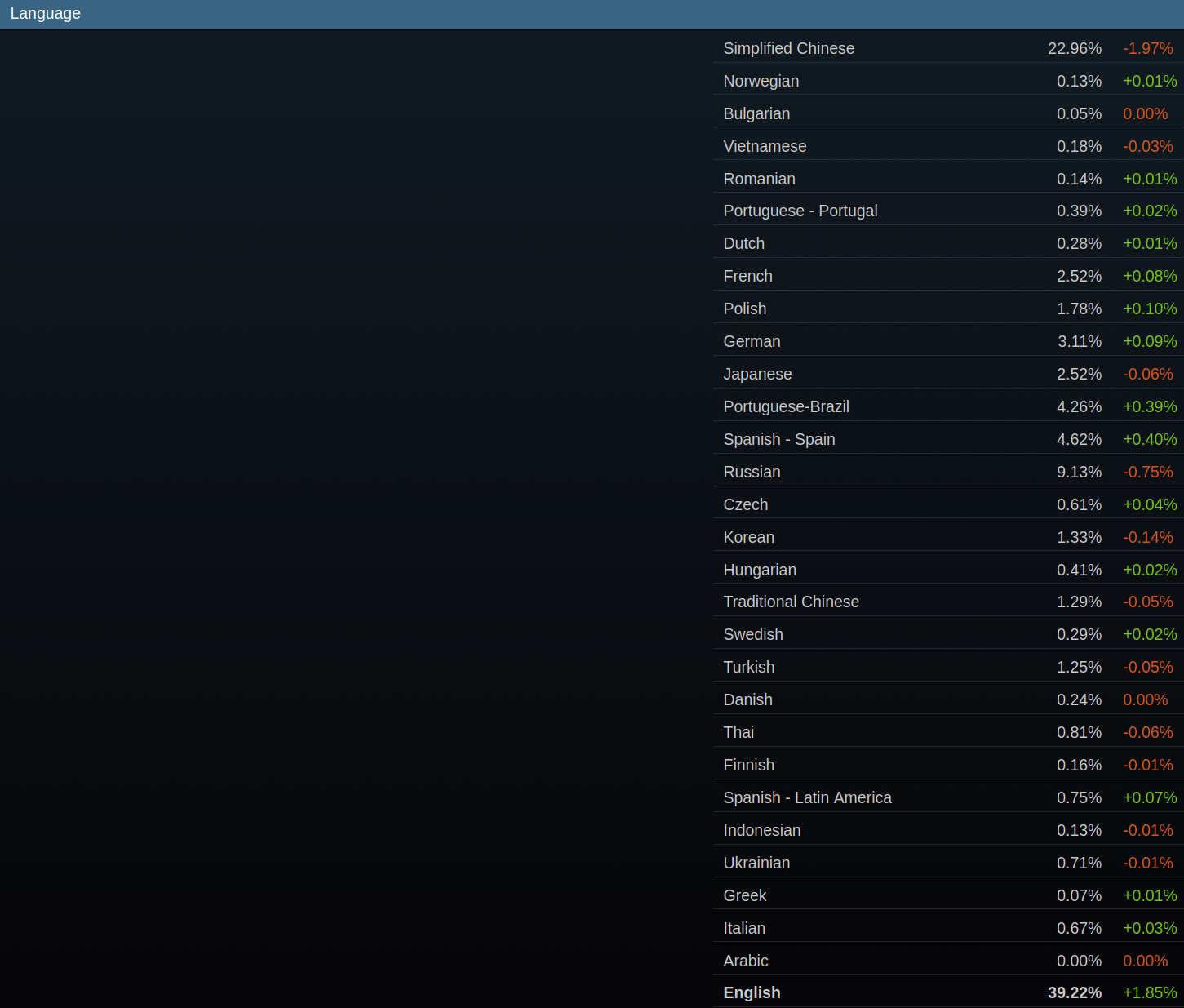
Task: Select the Simplified Chinese language row label
Action: point(789,48)
